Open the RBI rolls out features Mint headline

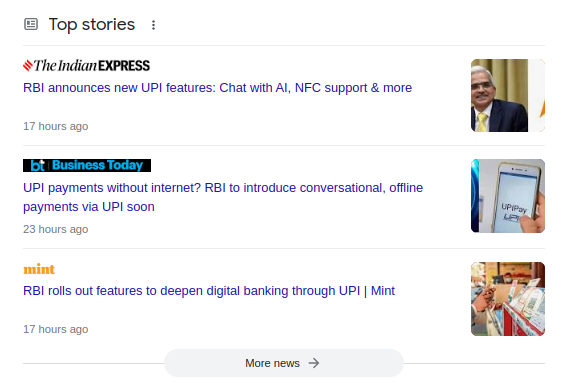pos(209,291)
